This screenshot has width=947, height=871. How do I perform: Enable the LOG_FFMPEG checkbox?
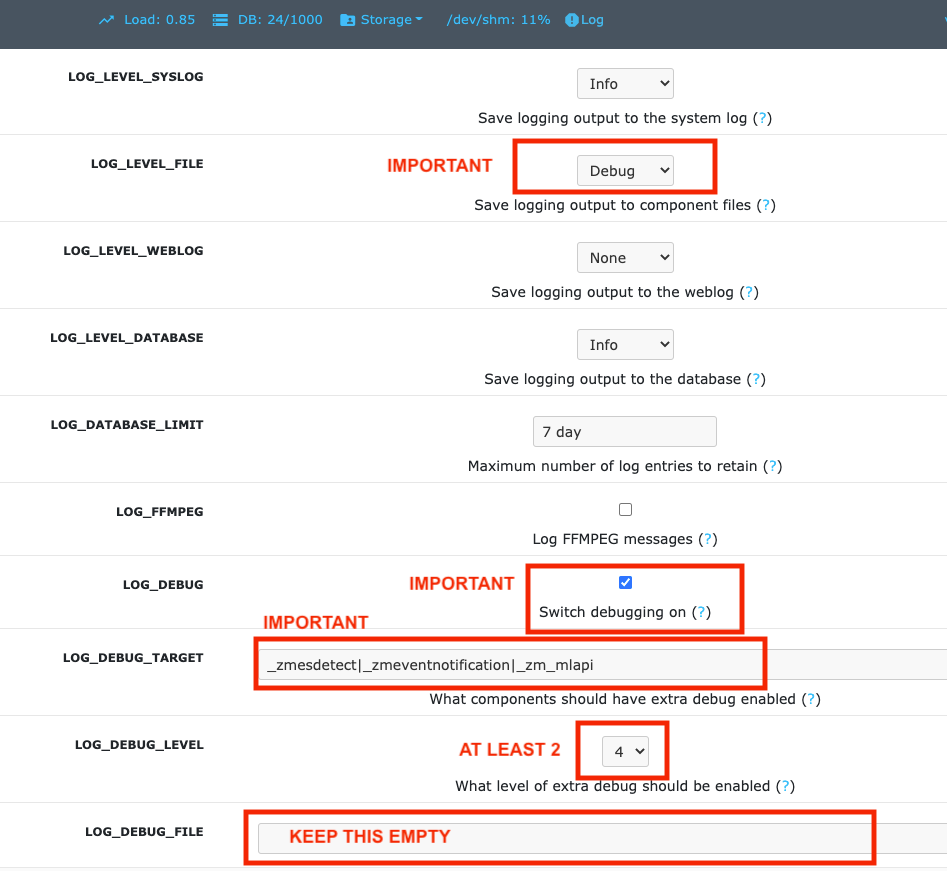(x=625, y=509)
